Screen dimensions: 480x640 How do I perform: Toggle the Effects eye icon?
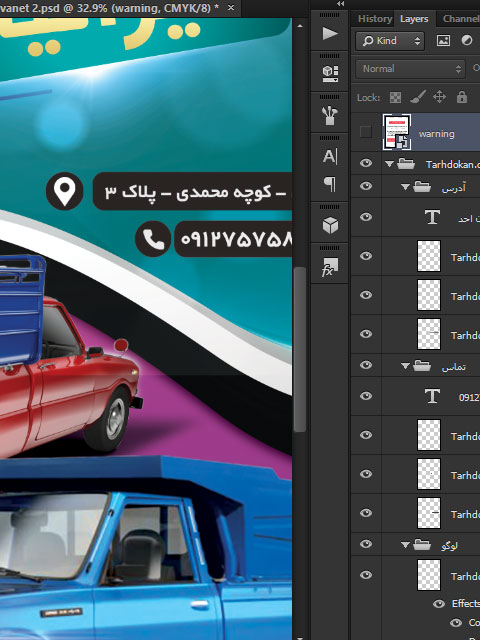pos(439,604)
